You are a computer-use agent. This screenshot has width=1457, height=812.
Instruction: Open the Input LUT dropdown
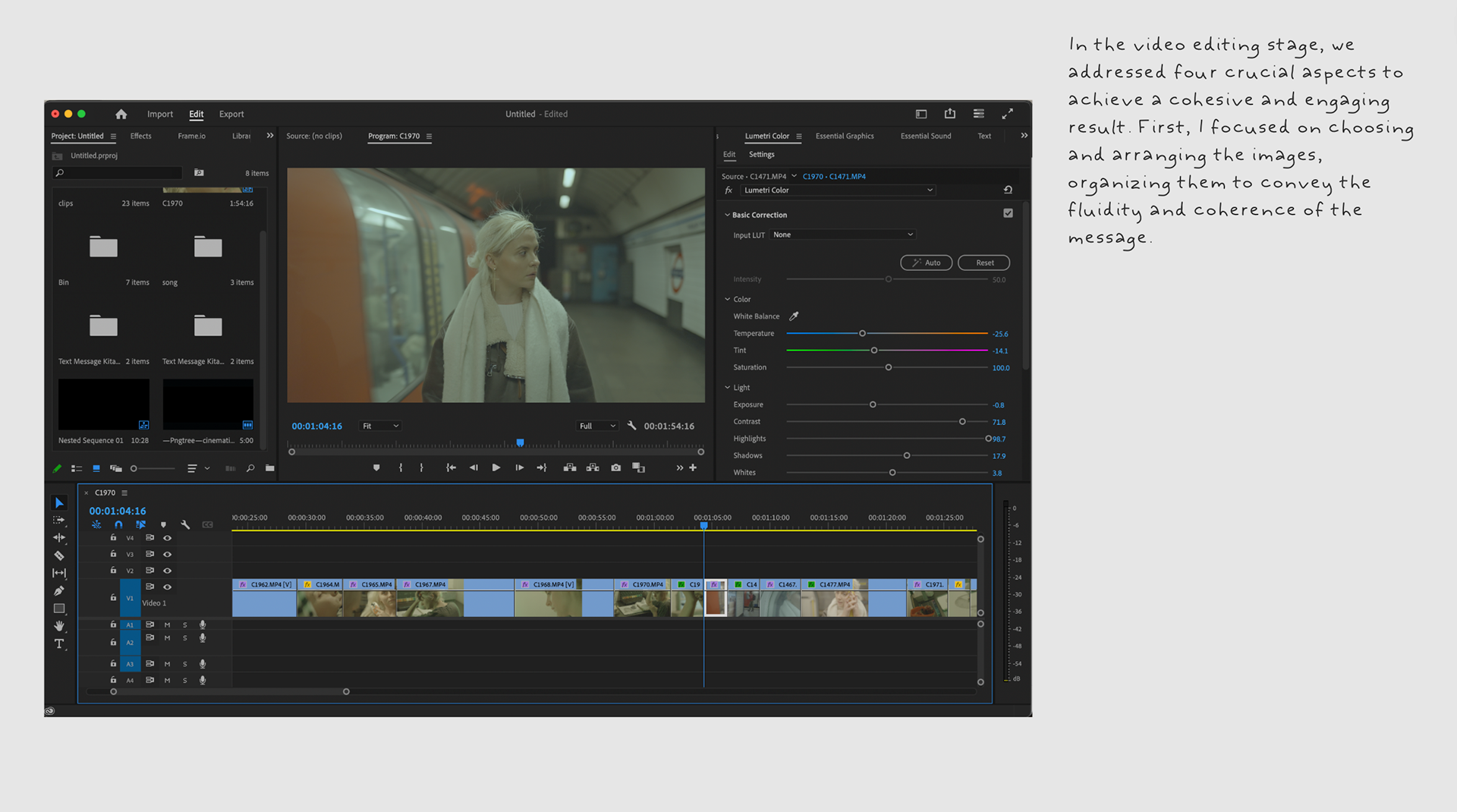[x=842, y=235]
